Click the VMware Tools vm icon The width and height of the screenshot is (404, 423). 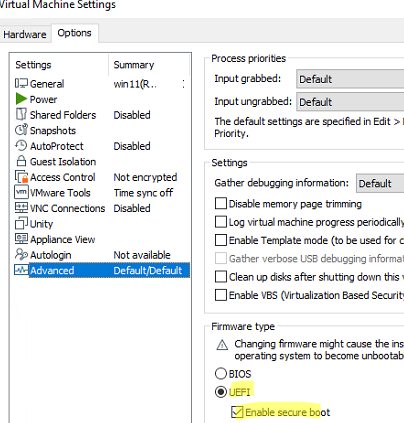click(21, 192)
